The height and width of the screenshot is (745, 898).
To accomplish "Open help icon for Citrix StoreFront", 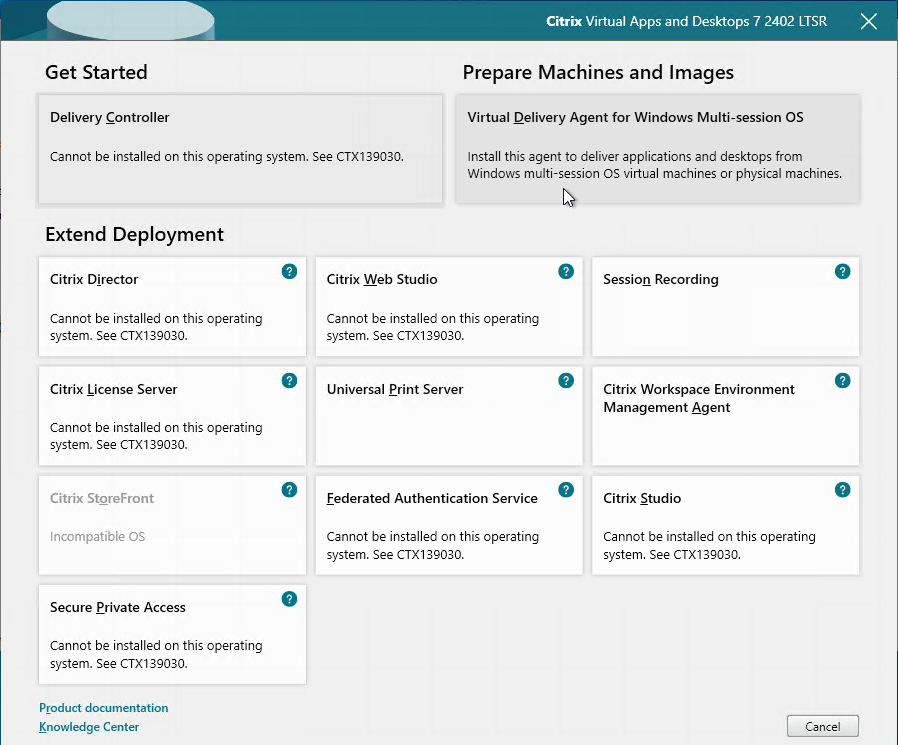I will click(x=289, y=490).
